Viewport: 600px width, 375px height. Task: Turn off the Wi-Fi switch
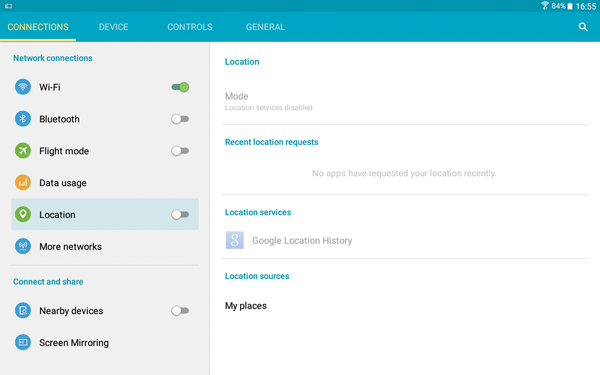coord(180,87)
